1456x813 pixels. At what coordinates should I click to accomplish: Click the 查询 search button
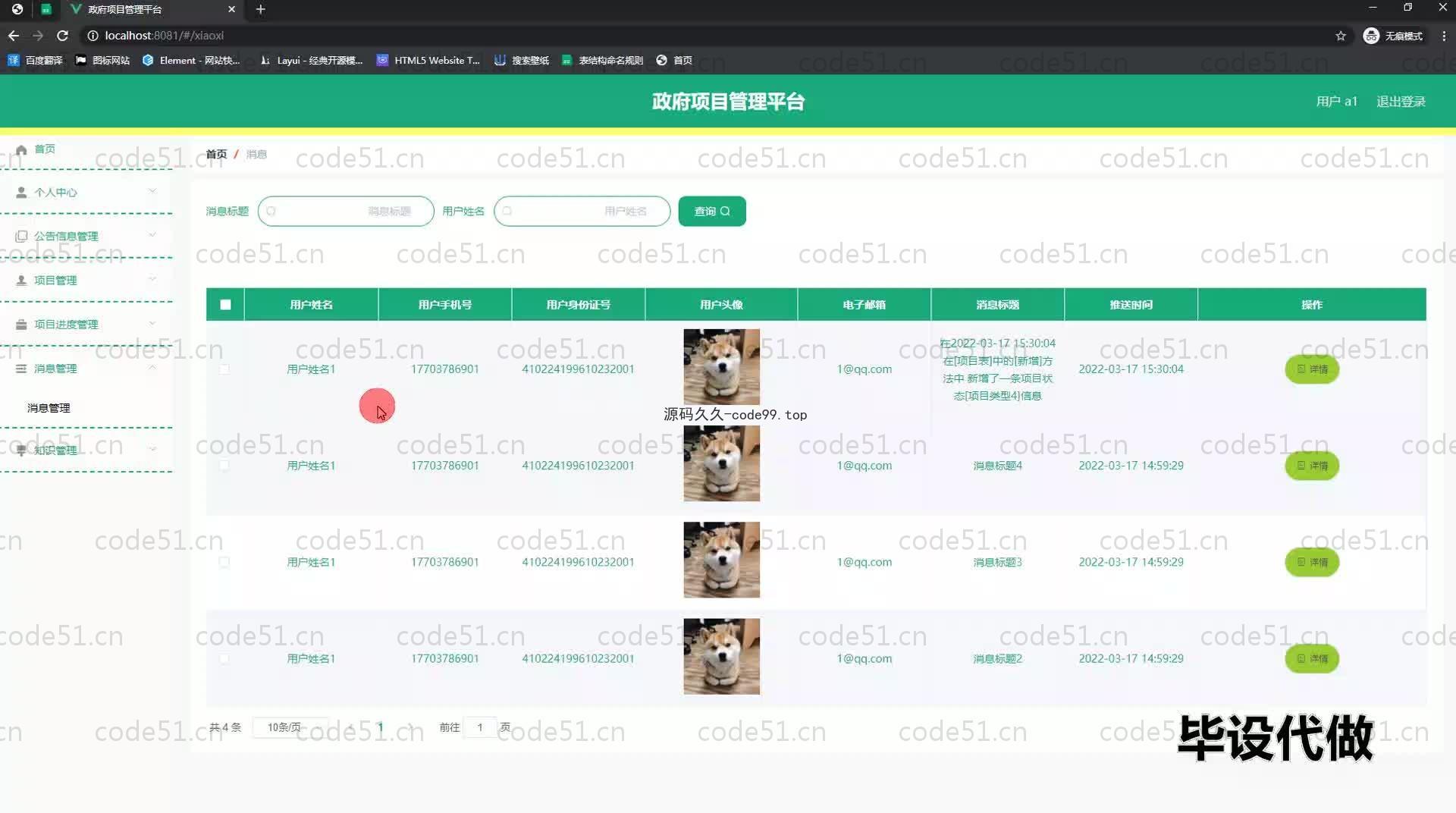pos(712,211)
